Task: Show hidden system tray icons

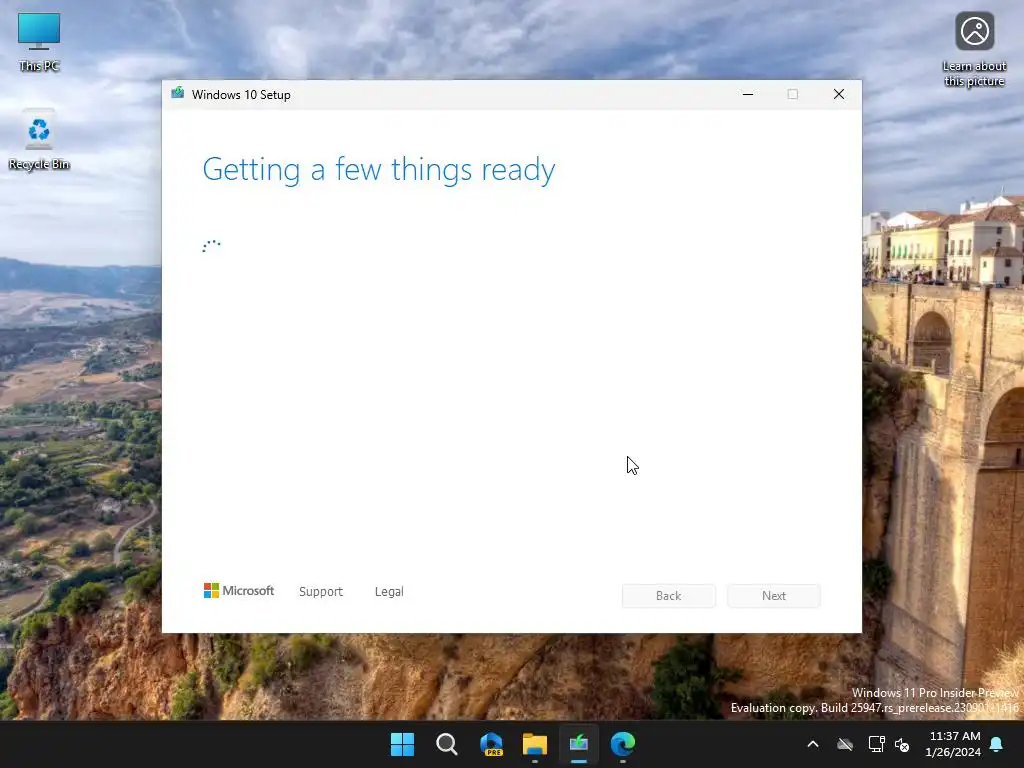Action: pyautogui.click(x=813, y=744)
